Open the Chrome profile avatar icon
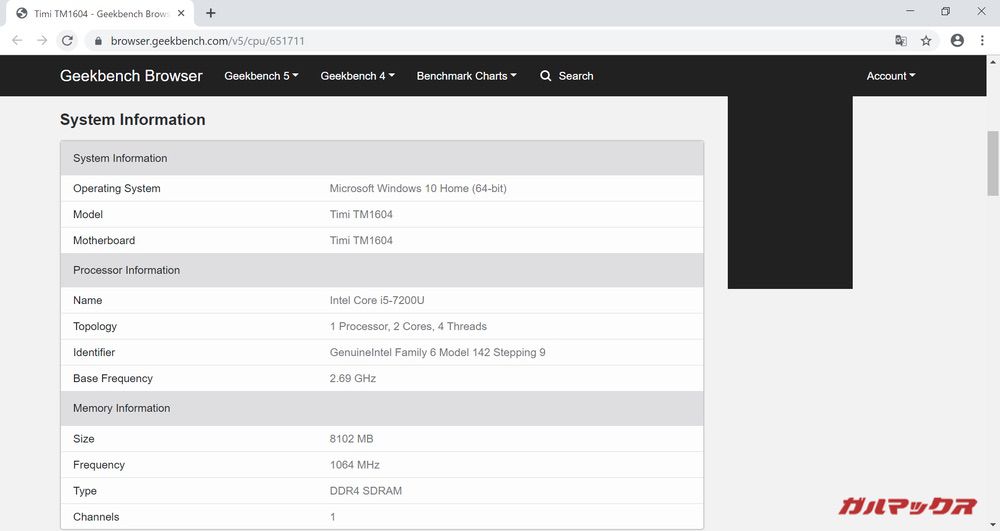 [957, 41]
